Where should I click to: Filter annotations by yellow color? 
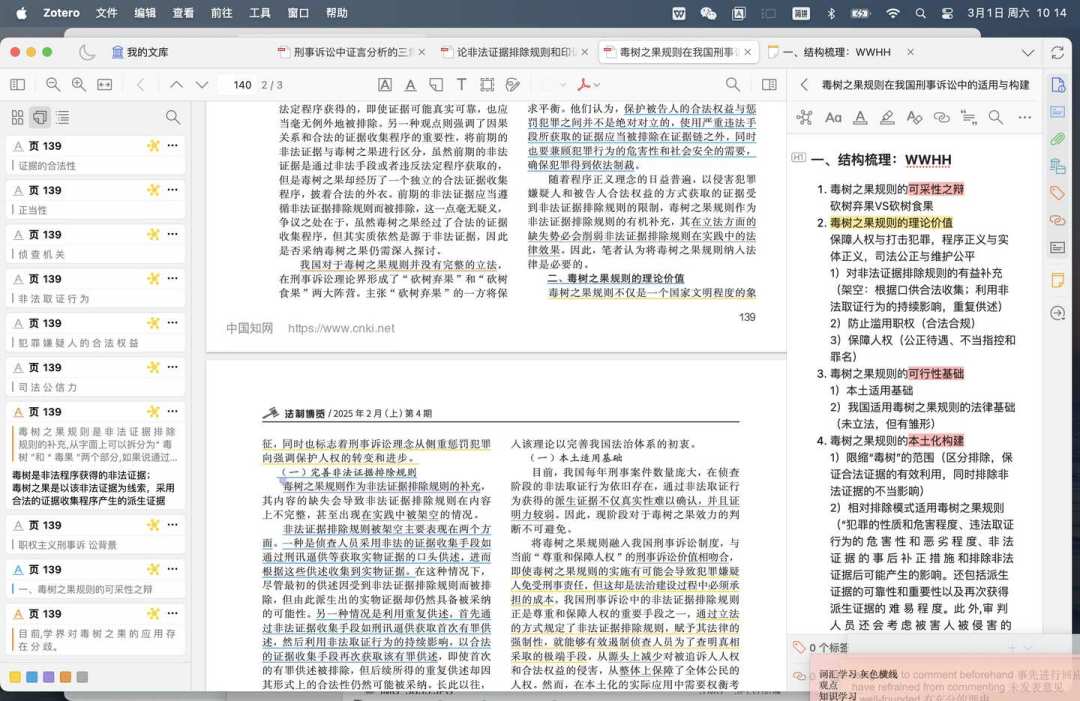[x=15, y=677]
